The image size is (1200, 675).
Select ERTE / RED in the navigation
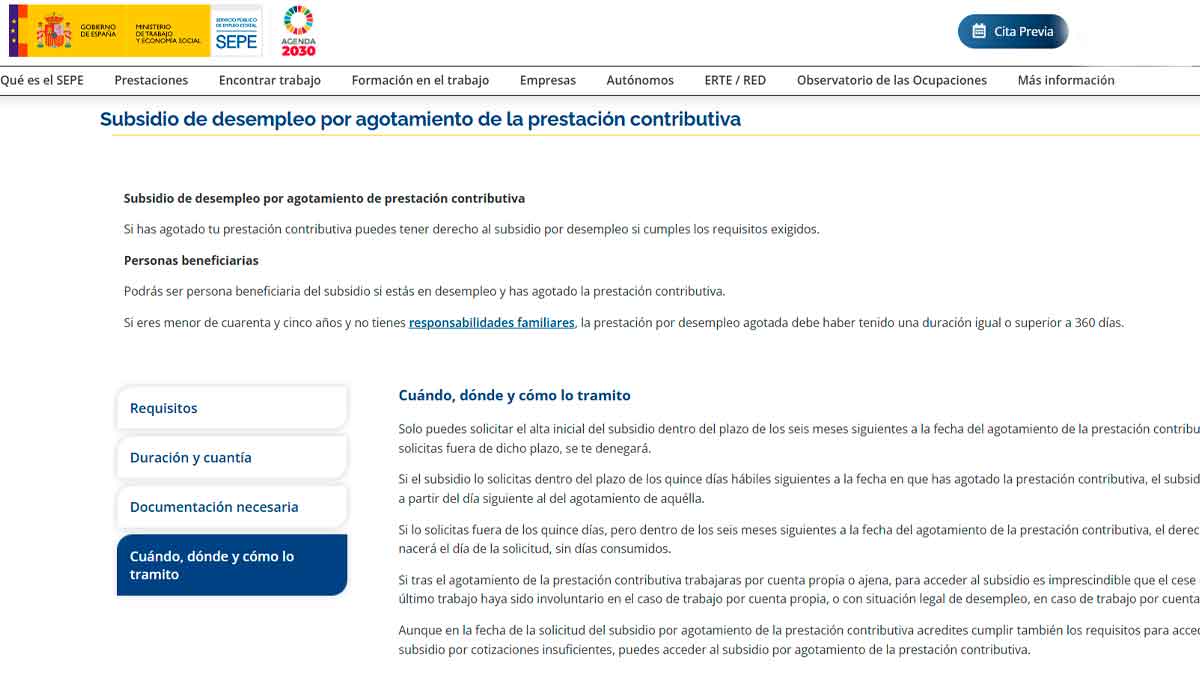coord(735,80)
